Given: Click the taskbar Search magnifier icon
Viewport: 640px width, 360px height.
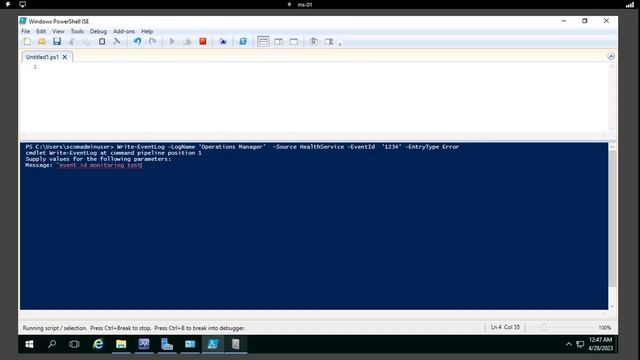Looking at the screenshot, I should click(52, 344).
